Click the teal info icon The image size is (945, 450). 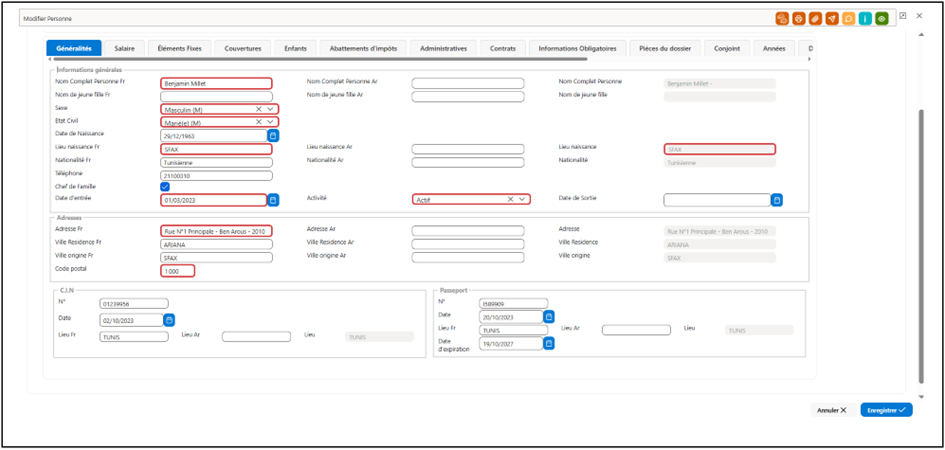(865, 19)
